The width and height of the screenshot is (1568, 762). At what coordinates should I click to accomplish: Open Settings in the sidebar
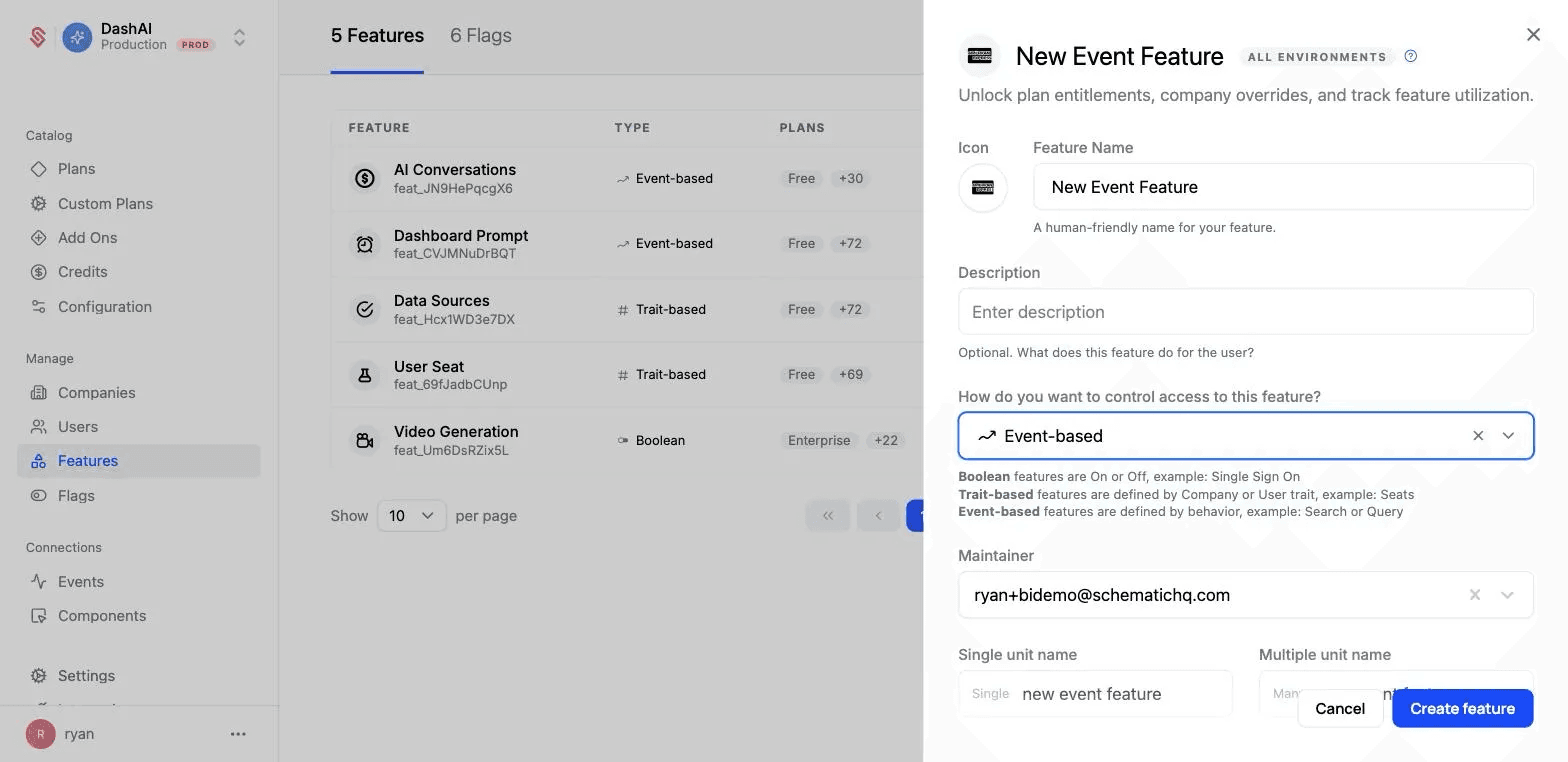click(x=139, y=676)
